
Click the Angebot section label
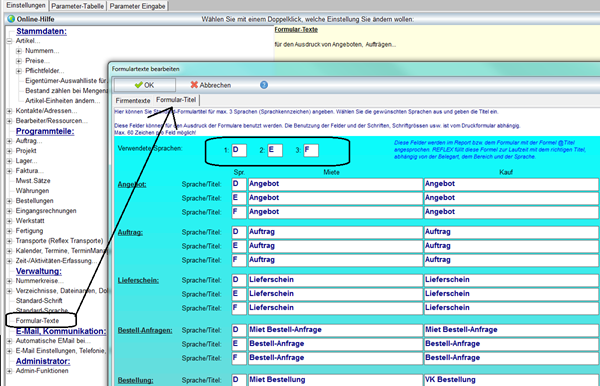[x=132, y=184]
